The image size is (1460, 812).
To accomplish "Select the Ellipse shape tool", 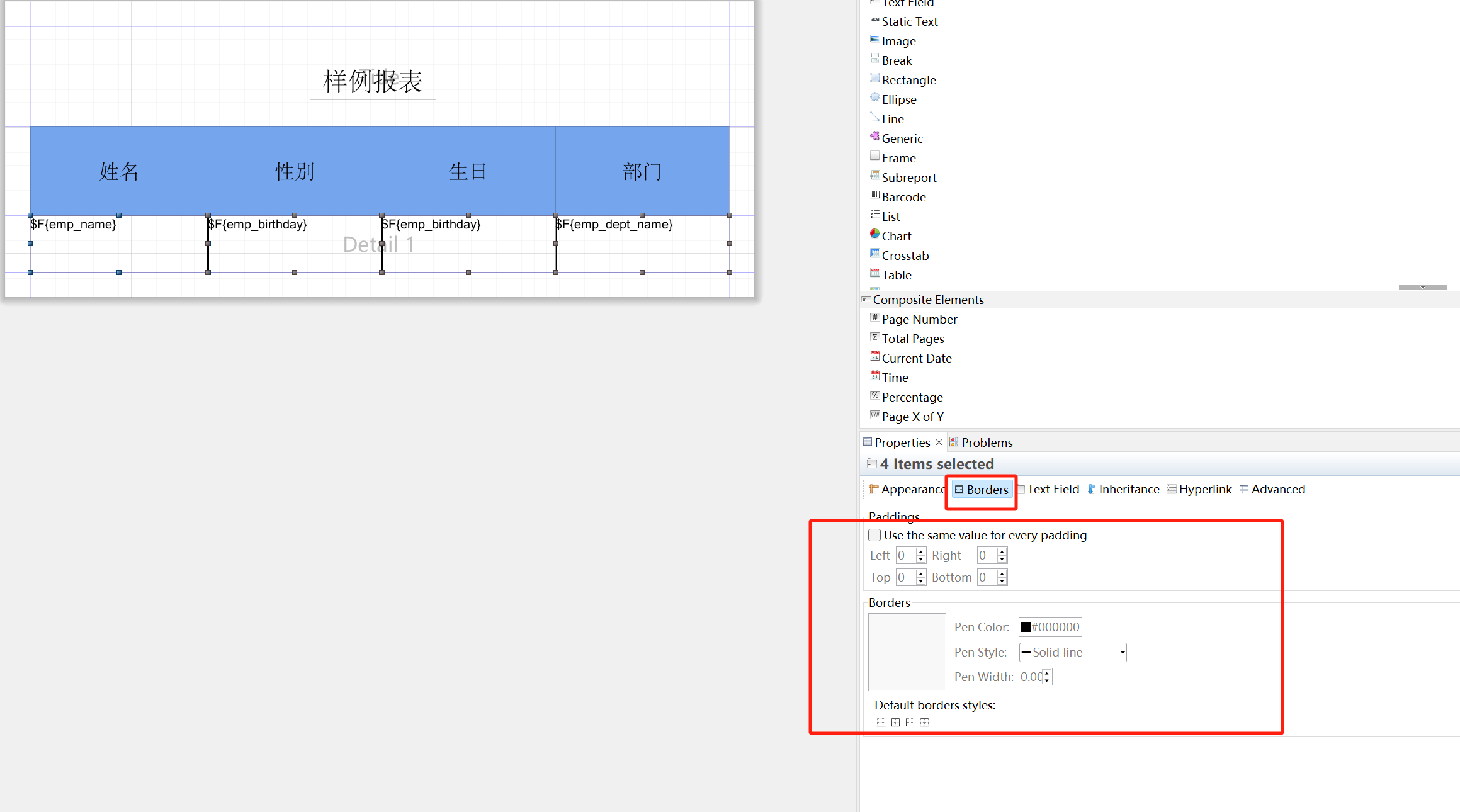I will click(898, 99).
